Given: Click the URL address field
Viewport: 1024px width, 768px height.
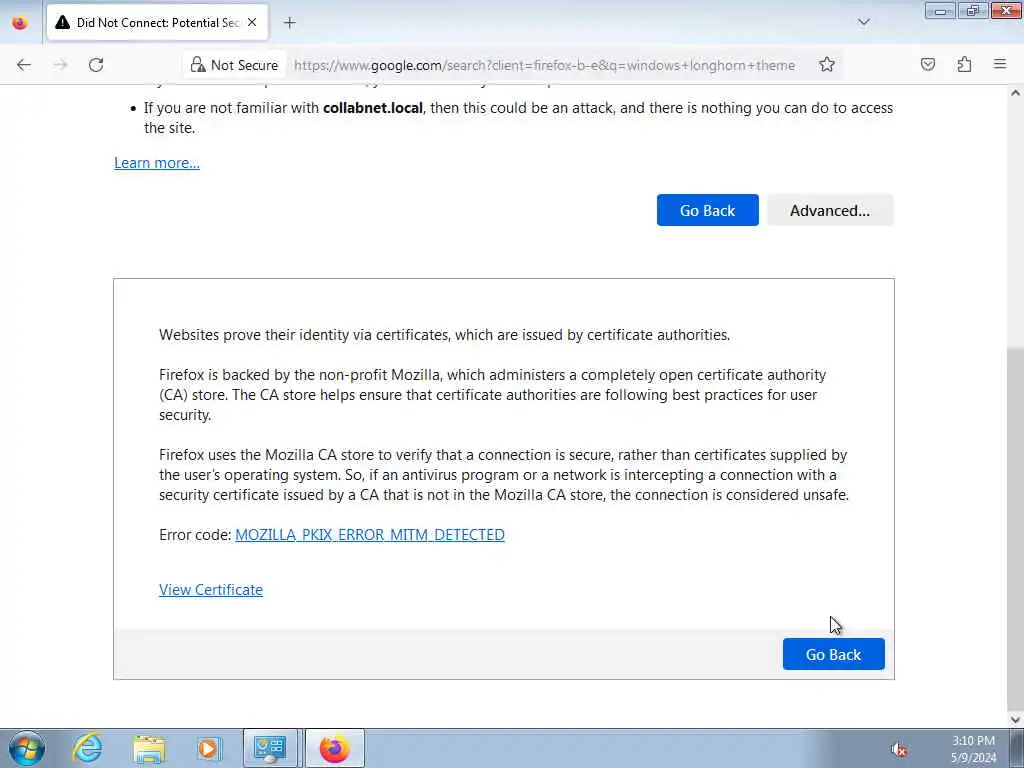Looking at the screenshot, I should (544, 65).
